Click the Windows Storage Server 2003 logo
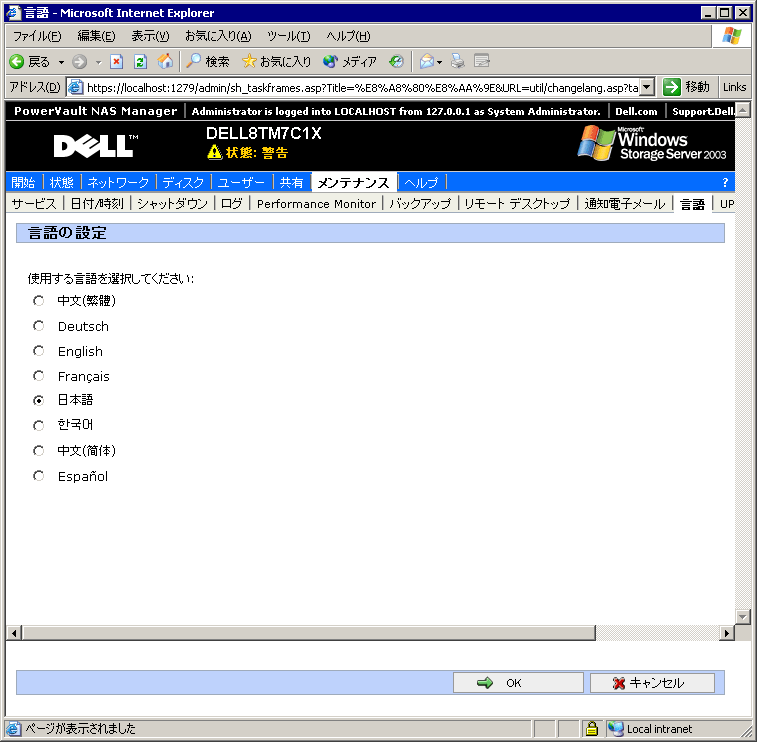 652,143
